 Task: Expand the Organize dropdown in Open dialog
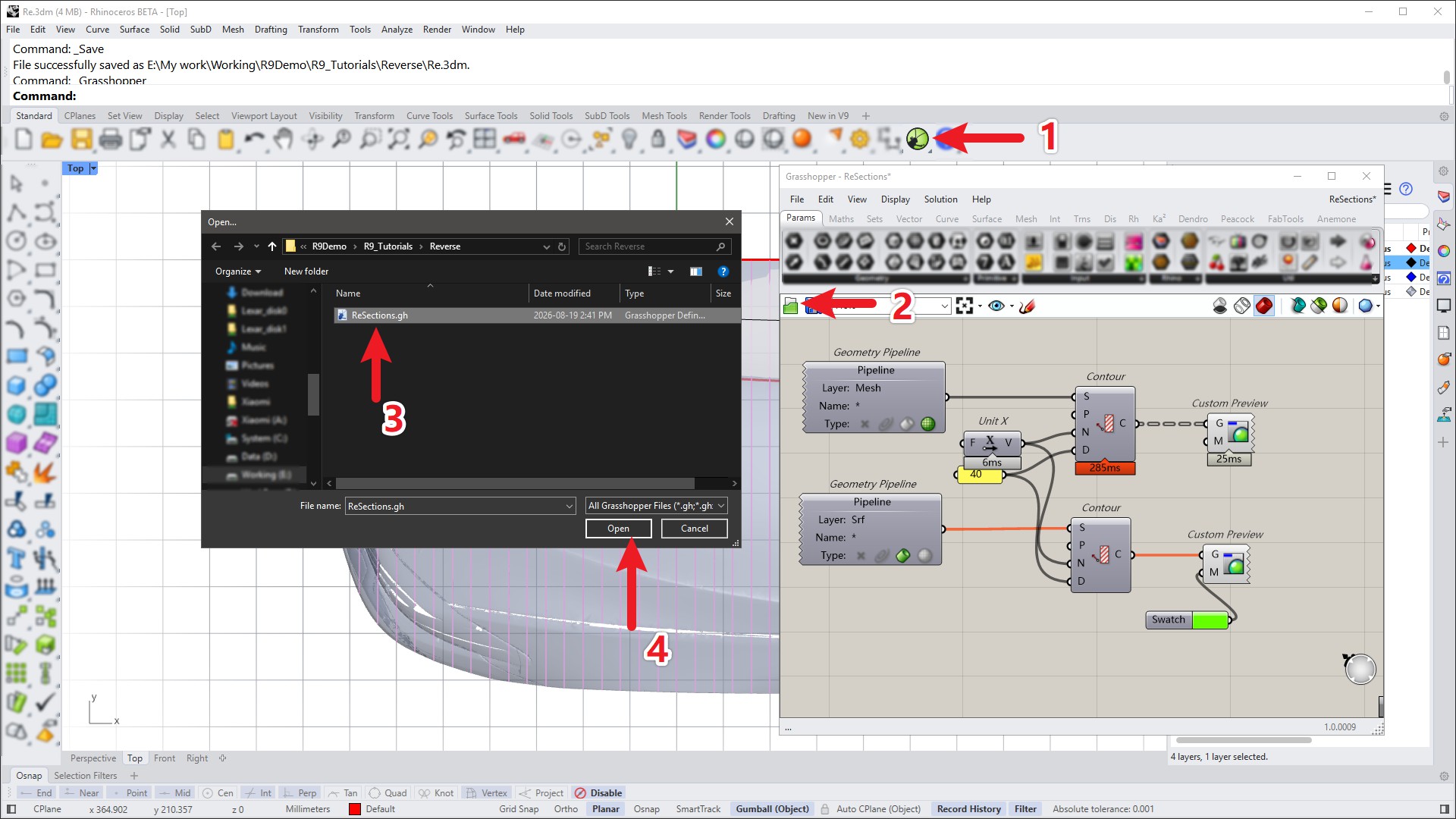[x=238, y=271]
